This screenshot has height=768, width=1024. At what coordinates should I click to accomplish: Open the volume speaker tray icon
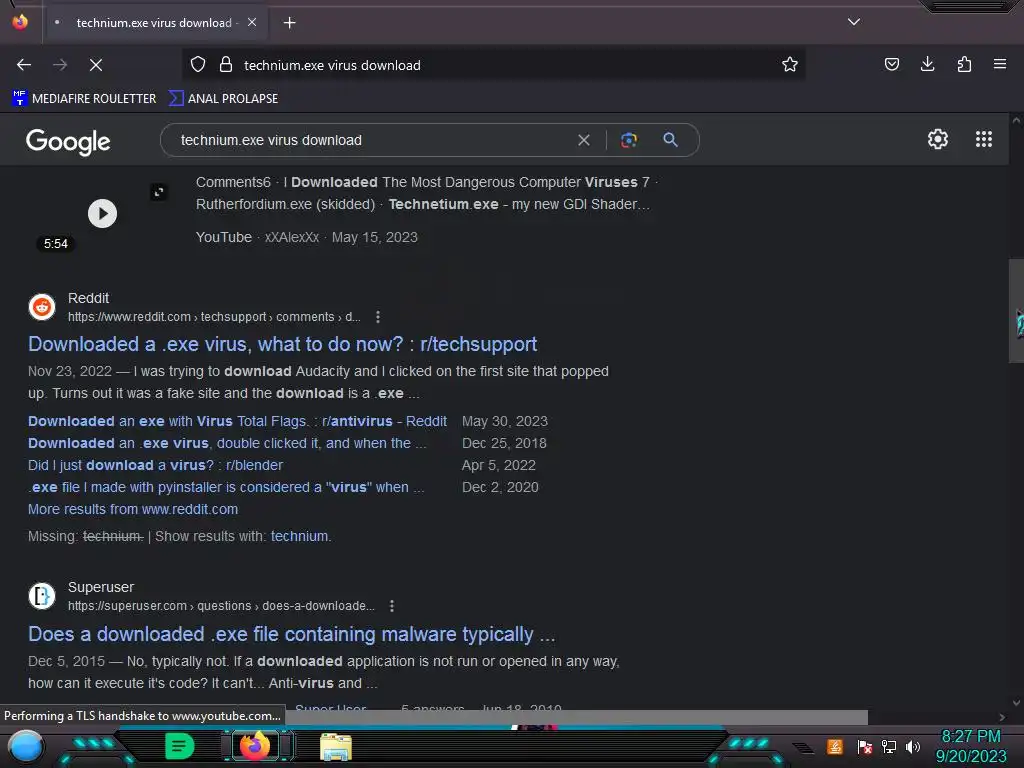pos(912,746)
